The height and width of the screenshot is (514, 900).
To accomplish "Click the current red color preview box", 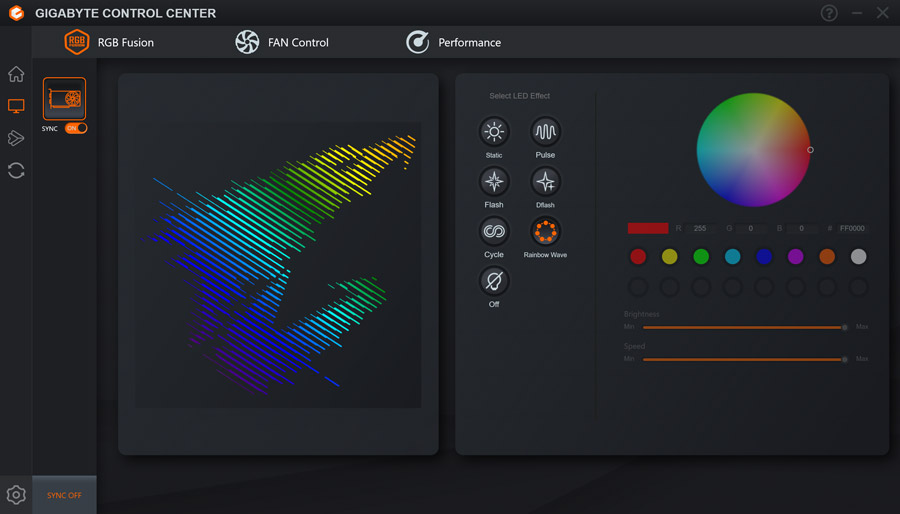I will (648, 228).
